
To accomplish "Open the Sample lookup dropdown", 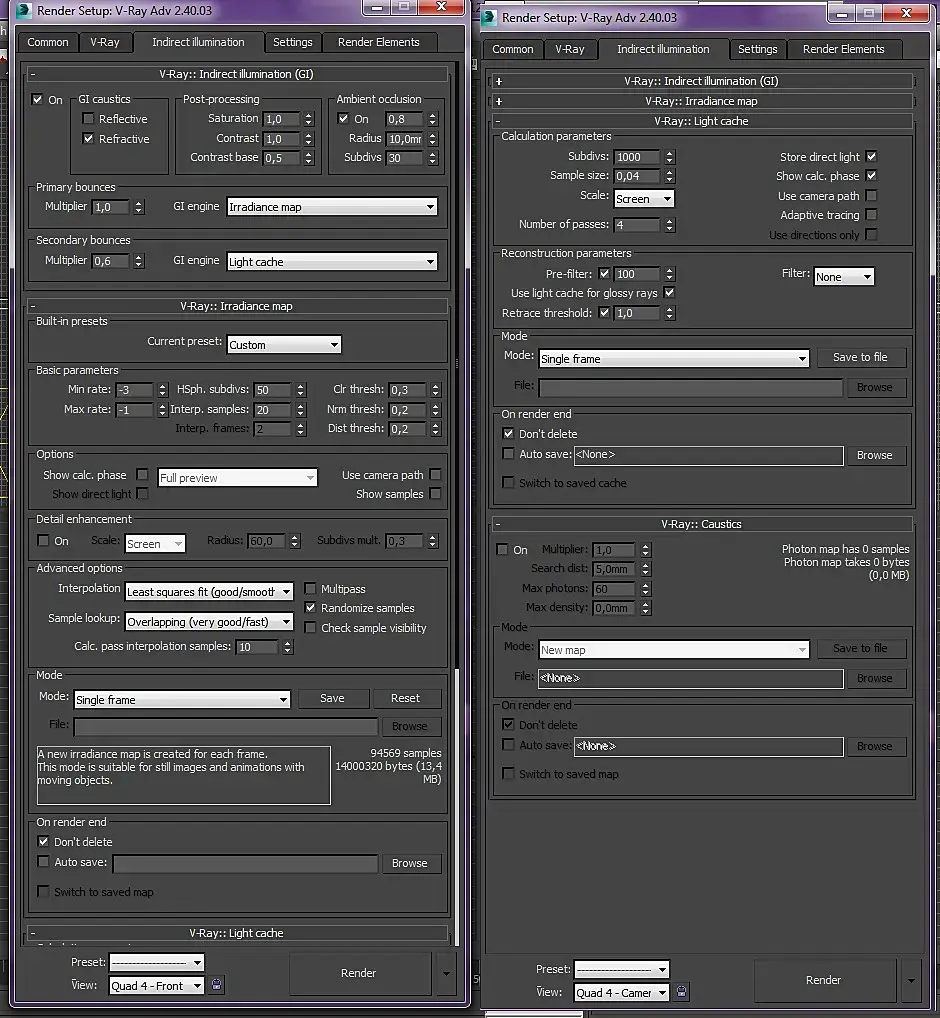I will pyautogui.click(x=209, y=622).
